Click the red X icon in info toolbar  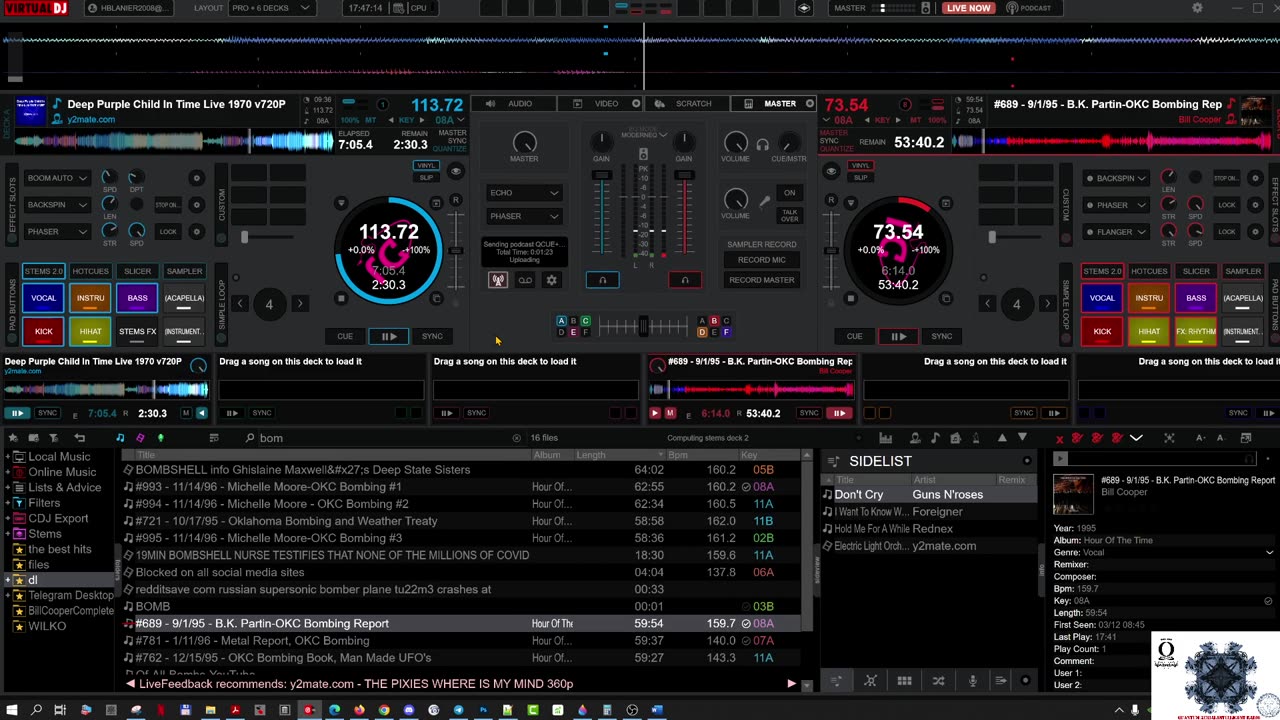click(x=1060, y=438)
